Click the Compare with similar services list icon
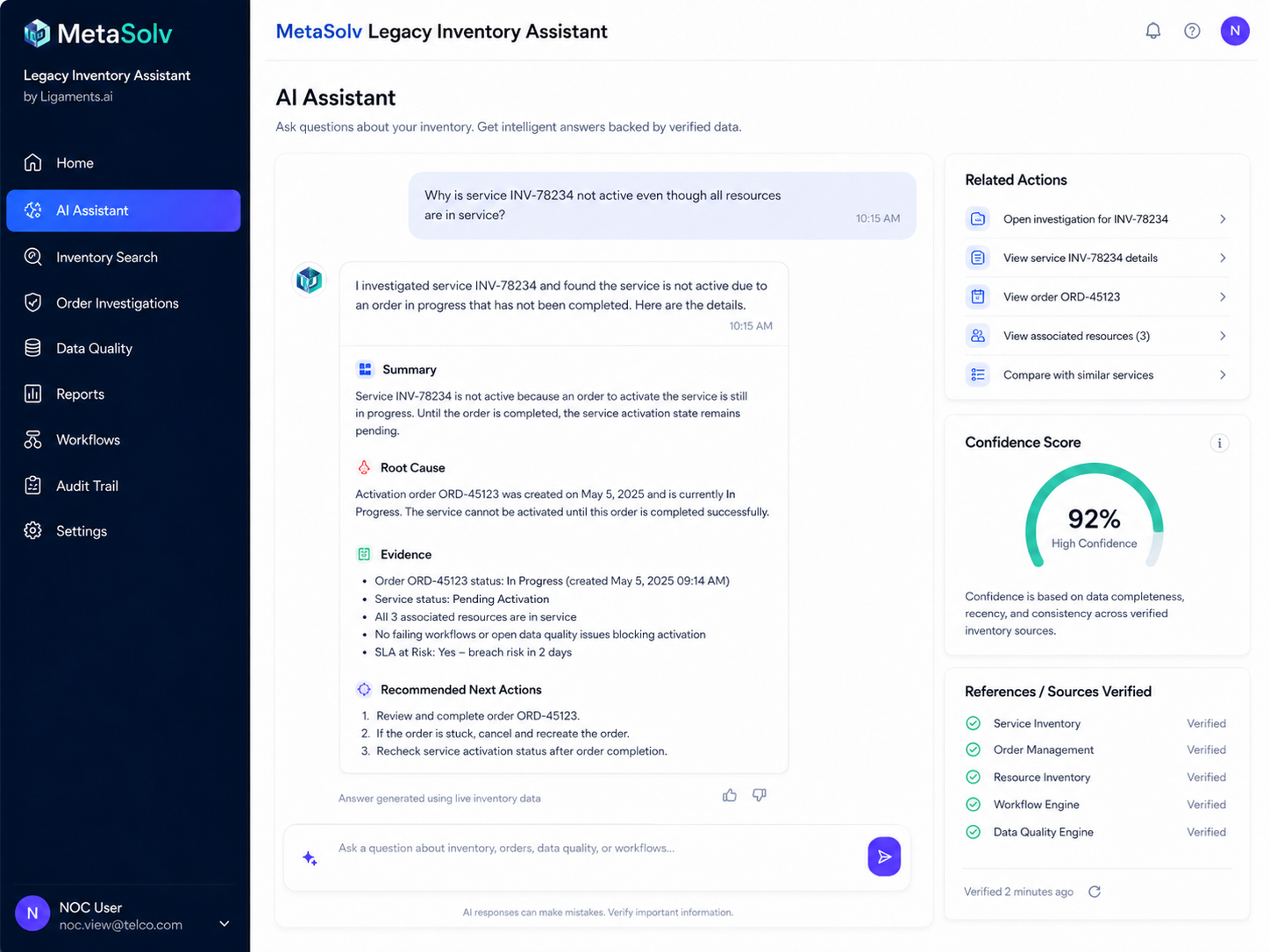This screenshot has width=1270, height=952. point(978,374)
